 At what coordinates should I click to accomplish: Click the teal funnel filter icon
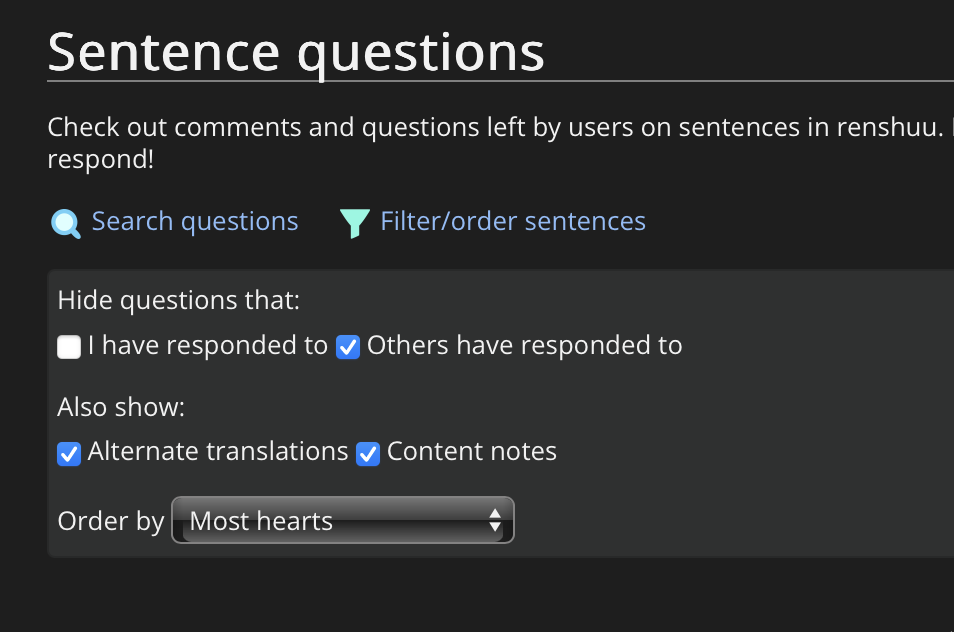[x=355, y=223]
